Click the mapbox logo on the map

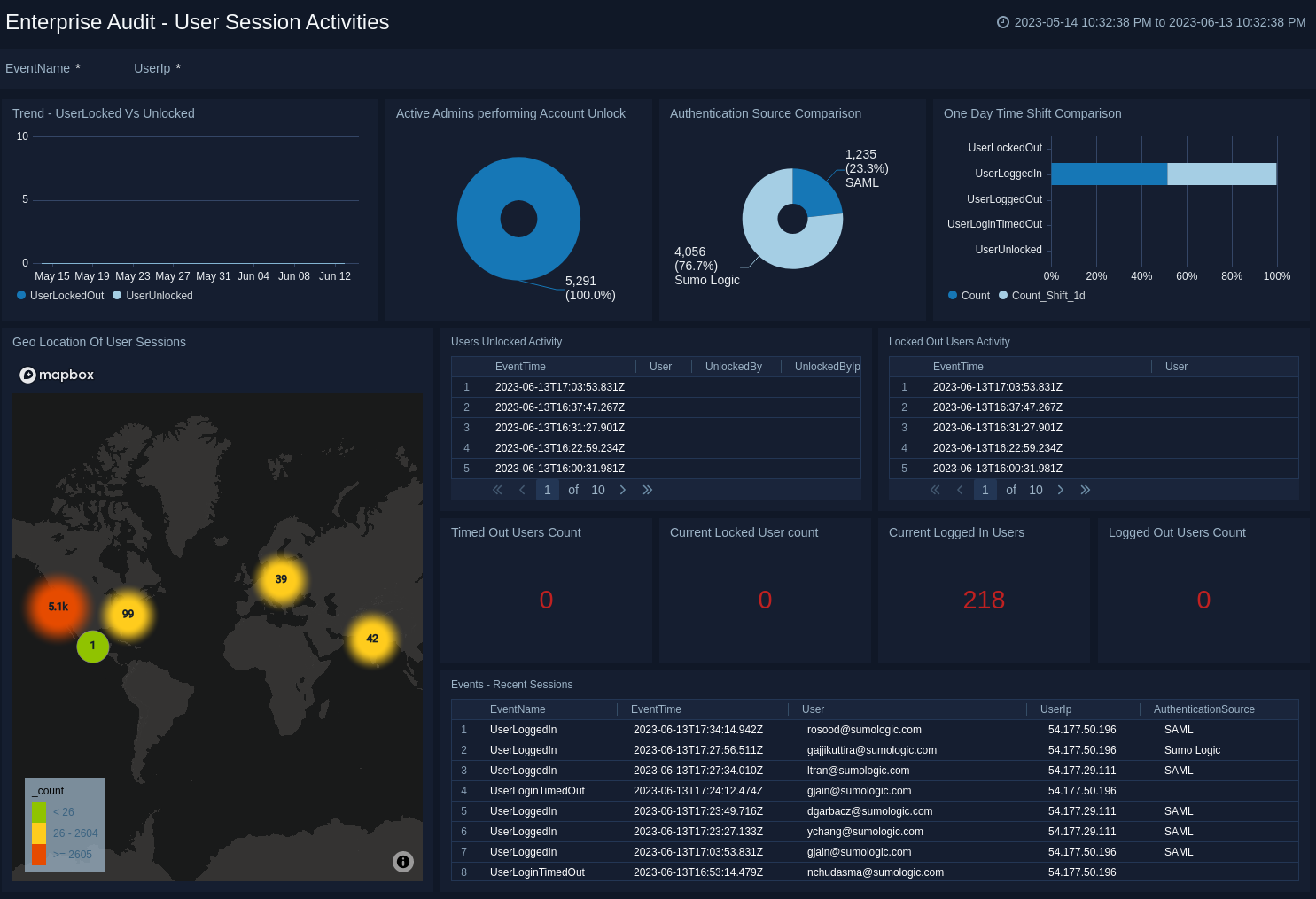point(57,375)
